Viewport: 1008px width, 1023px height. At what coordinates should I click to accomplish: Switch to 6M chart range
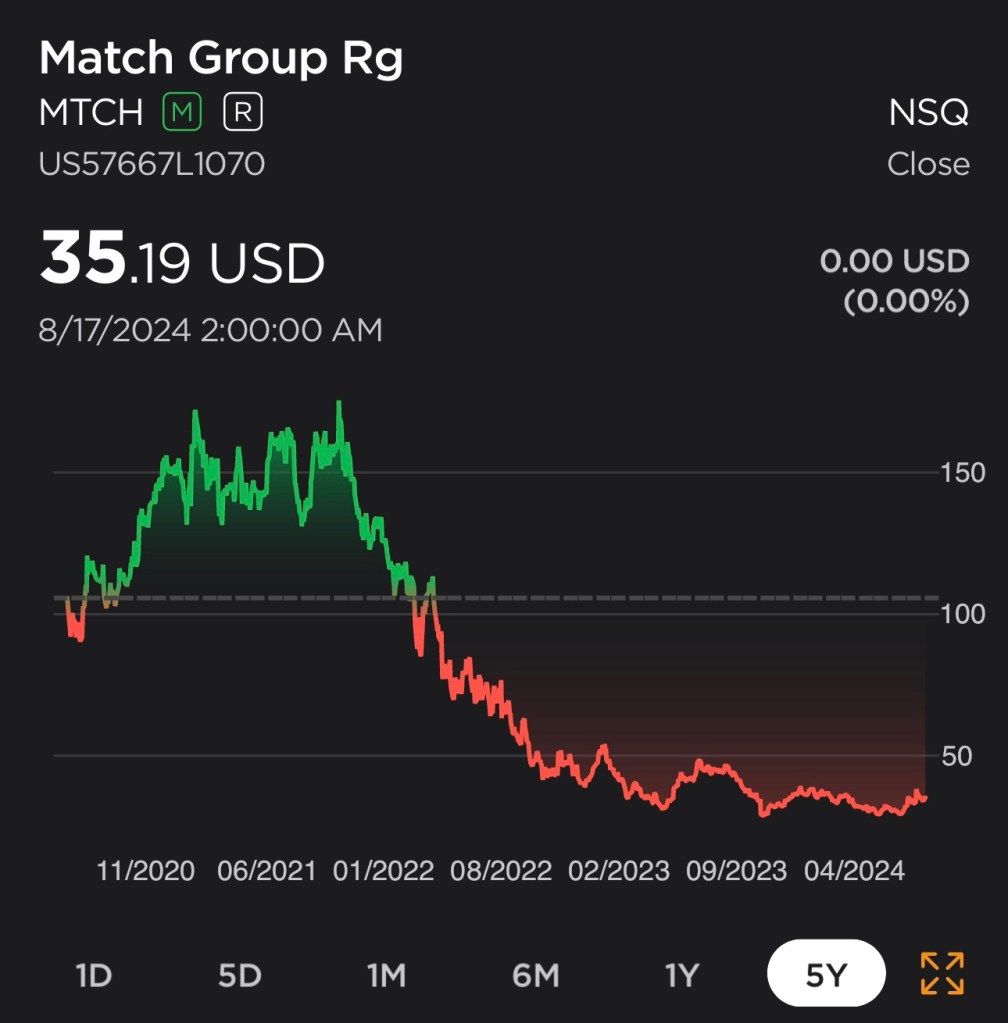535,975
